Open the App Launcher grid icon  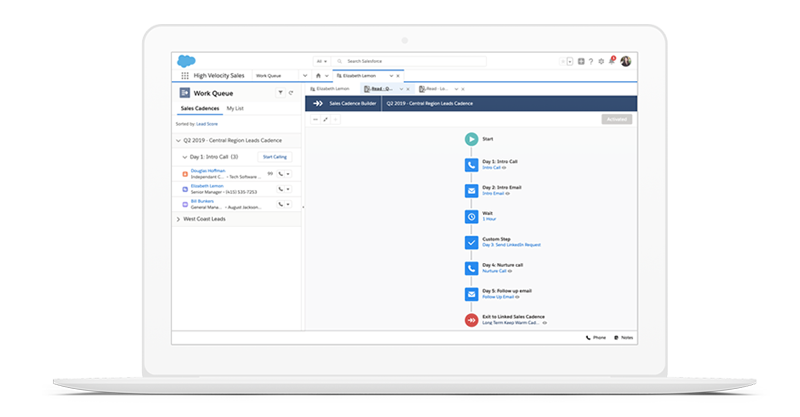pyautogui.click(x=185, y=76)
